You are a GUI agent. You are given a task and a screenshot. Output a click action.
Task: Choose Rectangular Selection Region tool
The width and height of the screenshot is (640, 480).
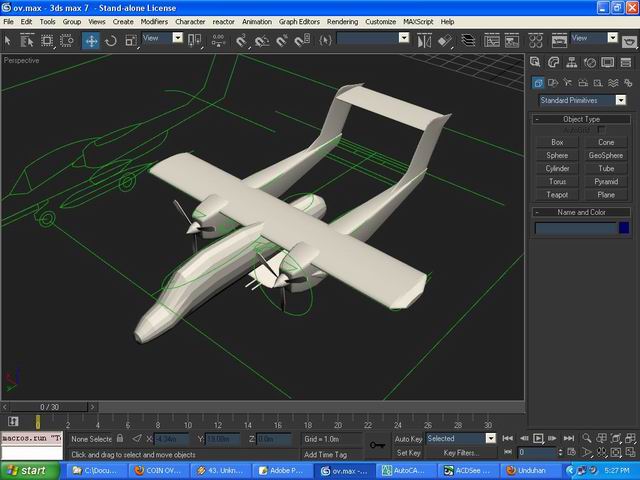click(47, 40)
